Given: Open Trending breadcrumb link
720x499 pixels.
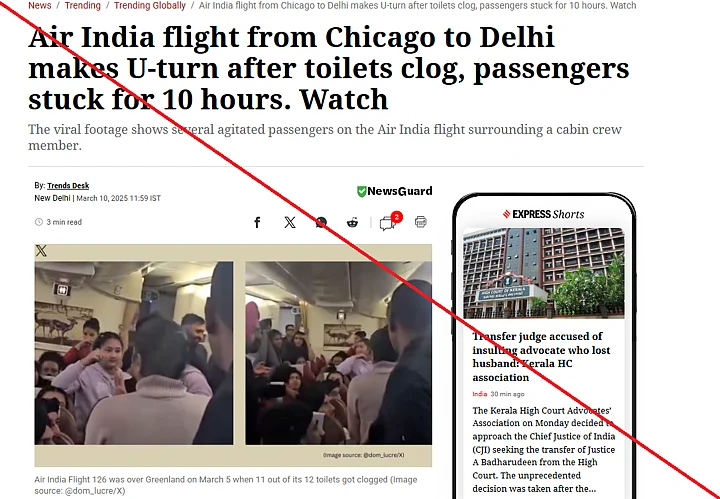Looking at the screenshot, I should click(82, 6).
